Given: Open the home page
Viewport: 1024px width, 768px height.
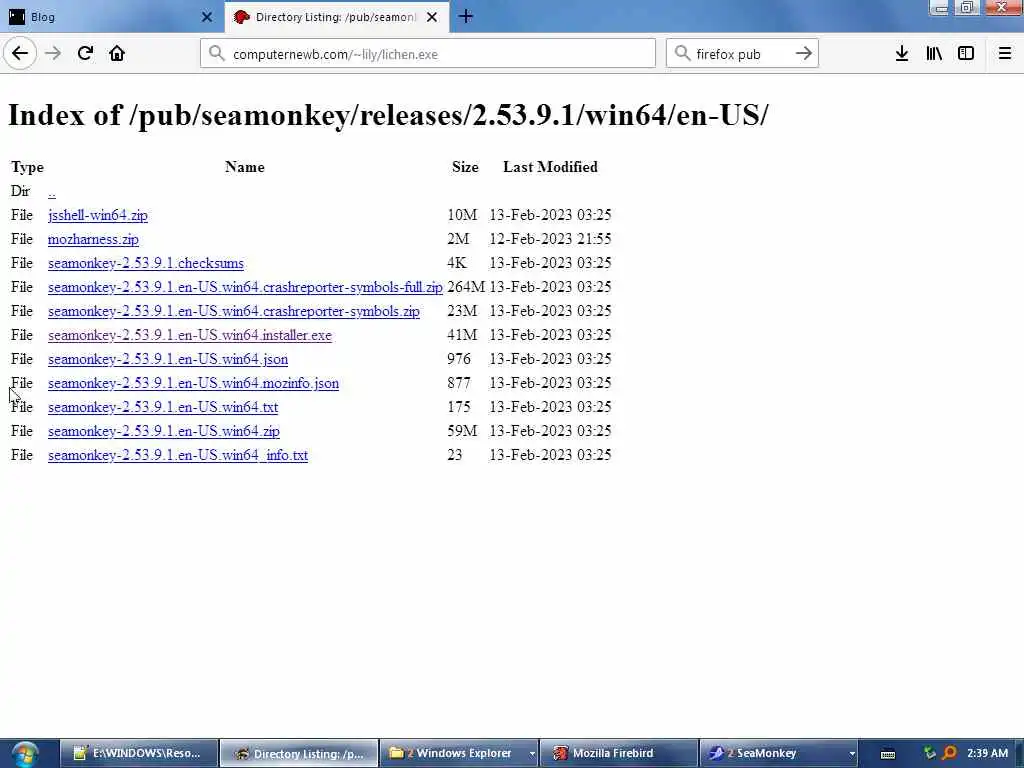Looking at the screenshot, I should tap(117, 53).
